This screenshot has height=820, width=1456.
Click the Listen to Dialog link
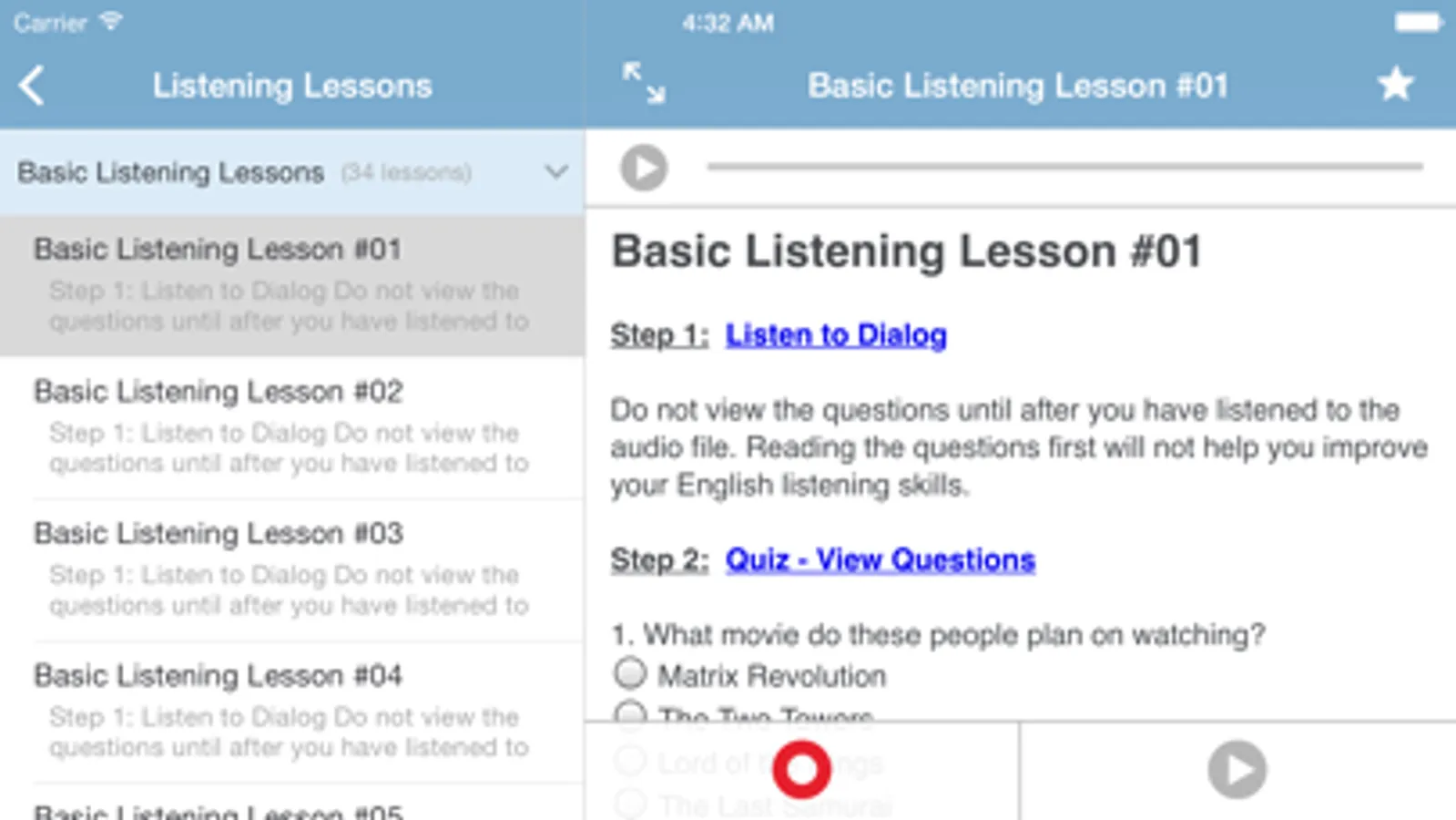(835, 335)
